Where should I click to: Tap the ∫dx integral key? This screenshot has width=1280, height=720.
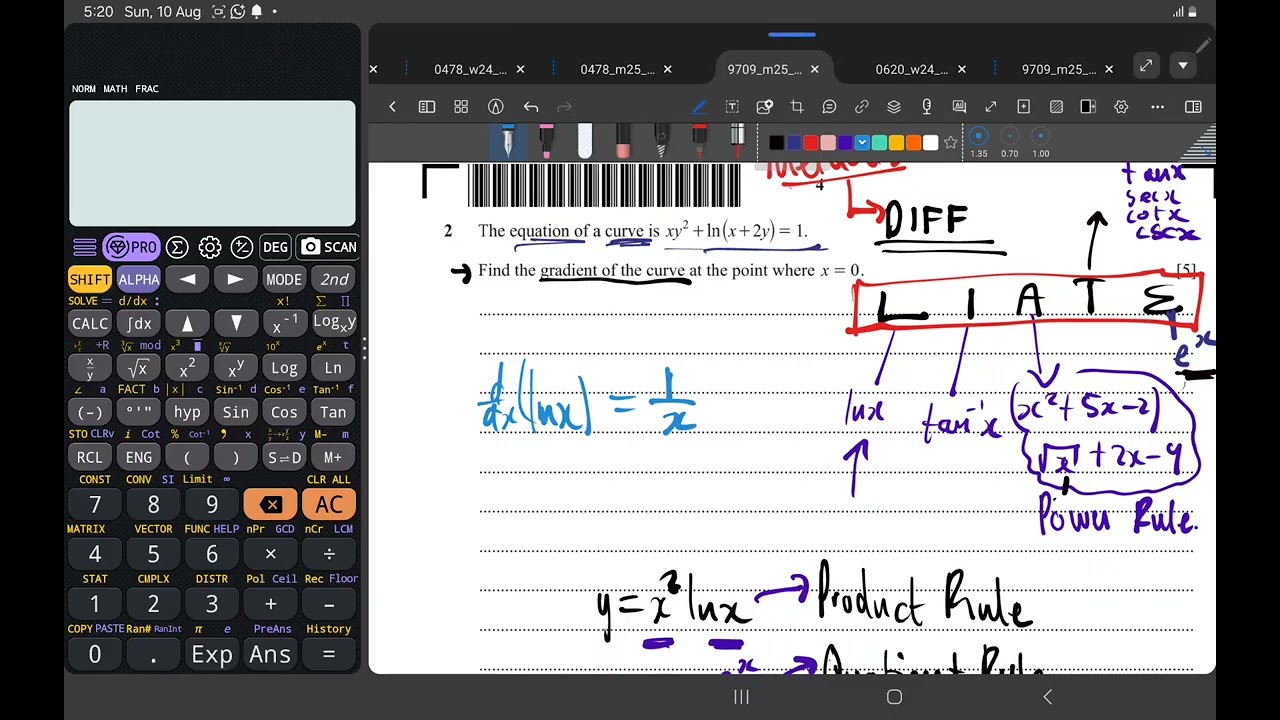tap(138, 323)
